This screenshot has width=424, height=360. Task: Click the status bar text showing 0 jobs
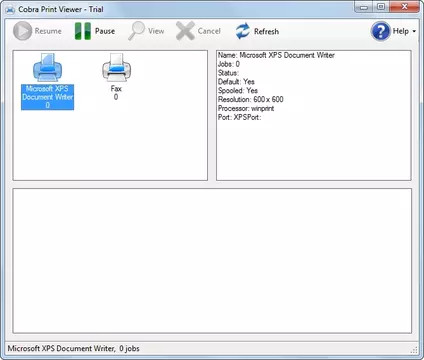[x=74, y=349]
